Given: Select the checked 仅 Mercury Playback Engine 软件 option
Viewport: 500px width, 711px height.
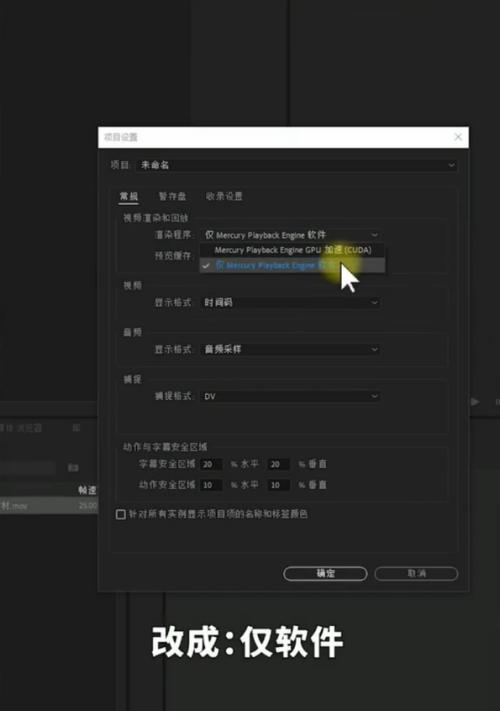Looking at the screenshot, I should (x=293, y=265).
